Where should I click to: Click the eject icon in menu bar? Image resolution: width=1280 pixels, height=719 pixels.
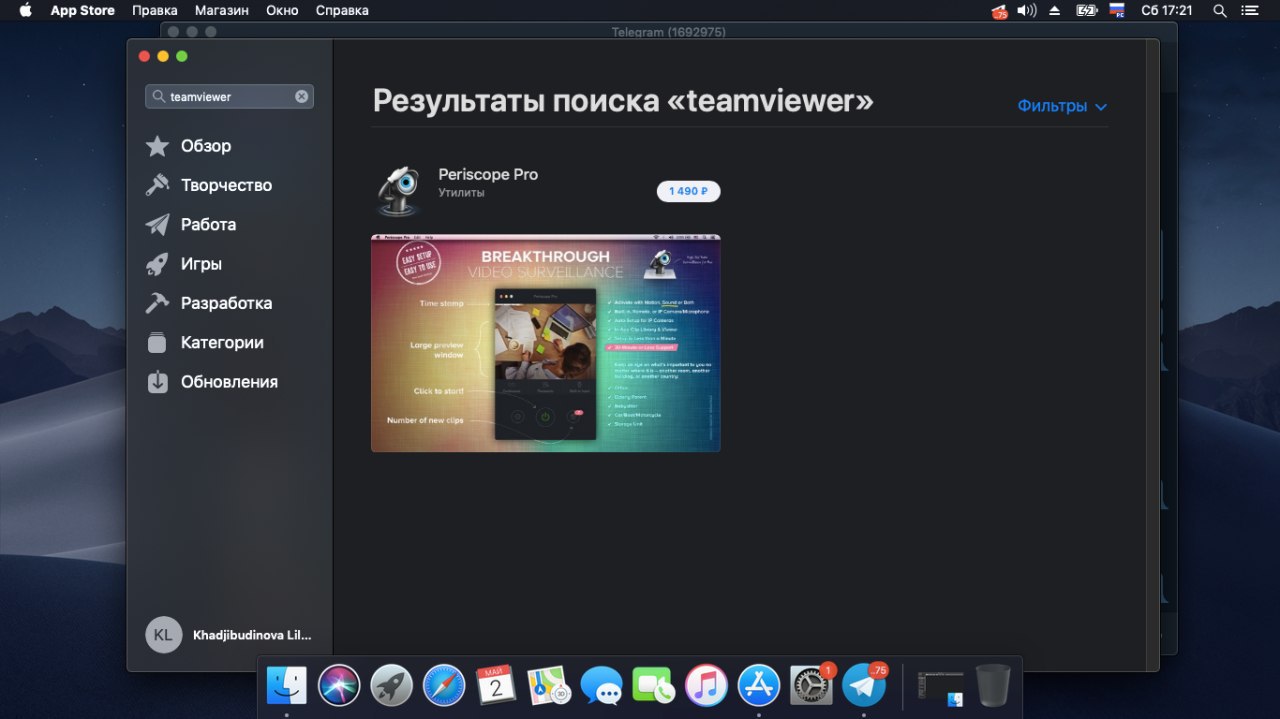click(1056, 10)
